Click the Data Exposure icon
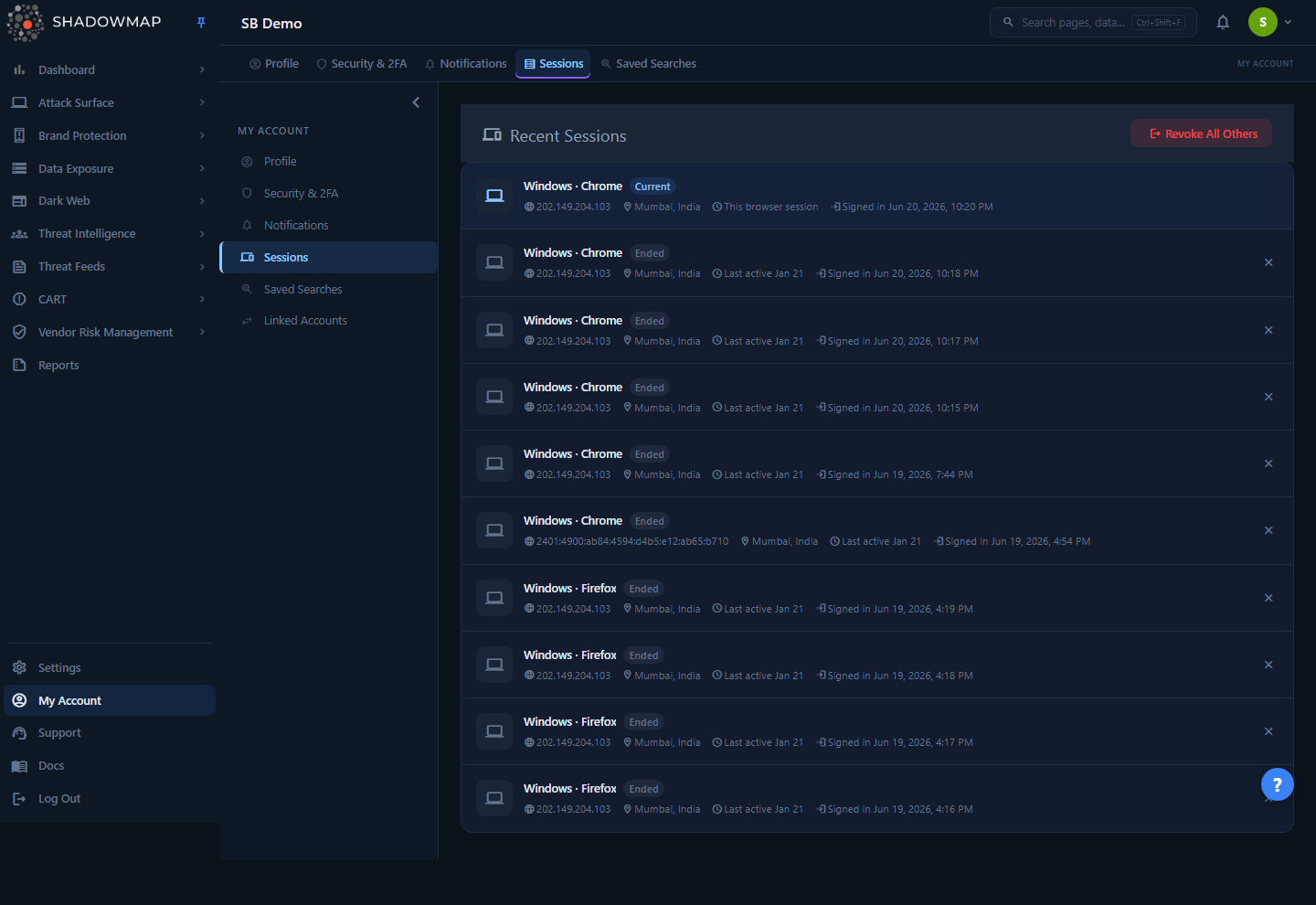Viewport: 1316px width, 905px height. click(19, 168)
